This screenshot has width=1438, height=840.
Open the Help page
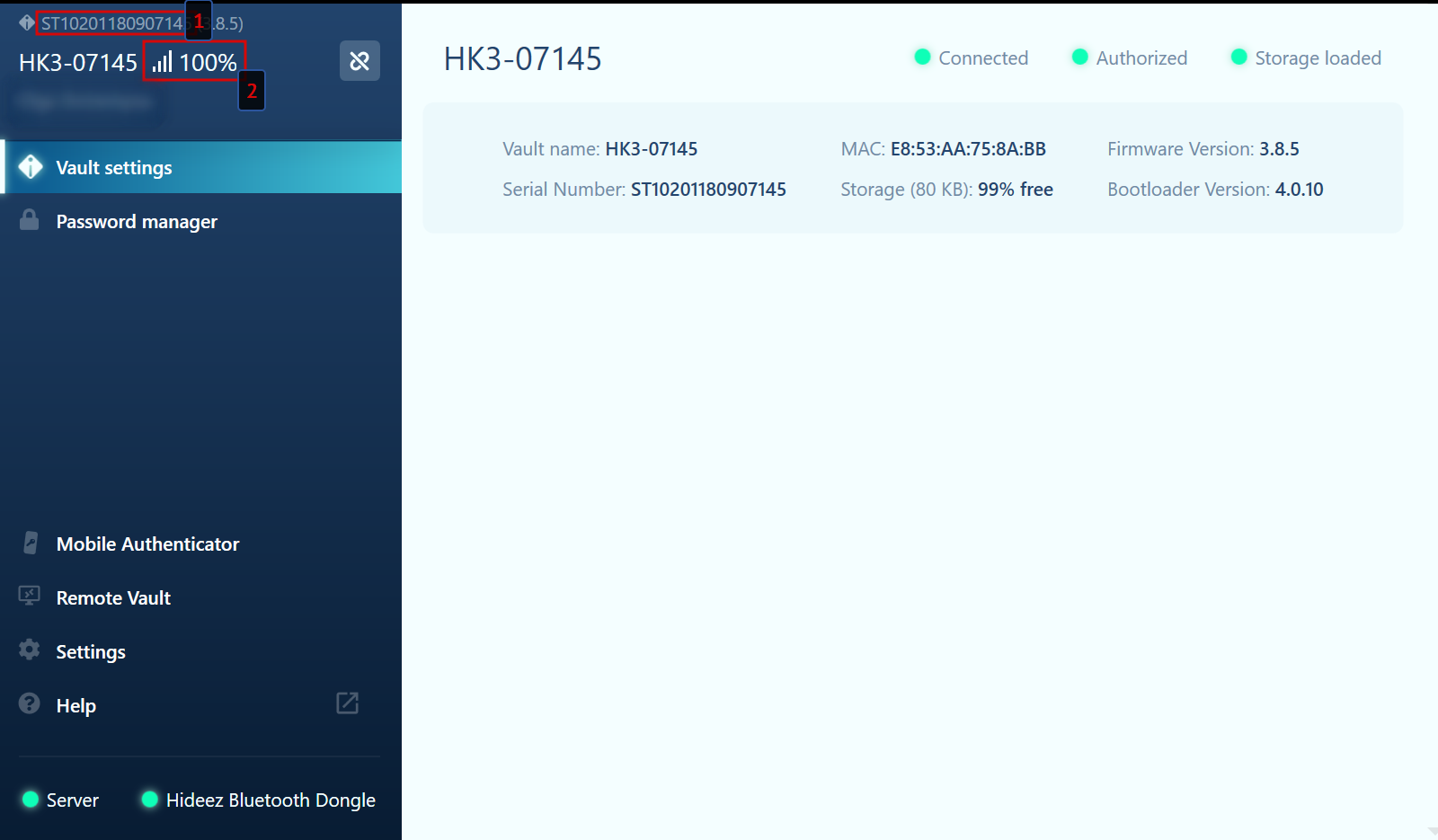[x=76, y=705]
